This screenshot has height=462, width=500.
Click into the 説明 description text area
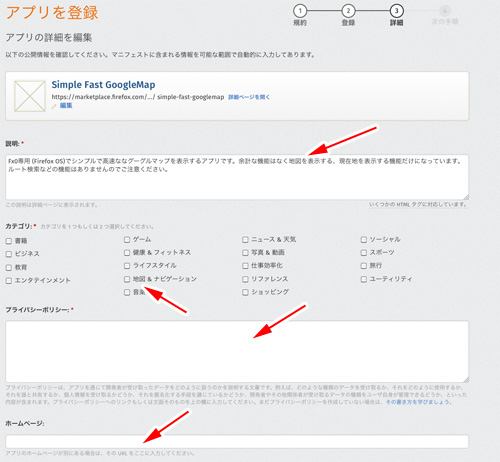237,177
